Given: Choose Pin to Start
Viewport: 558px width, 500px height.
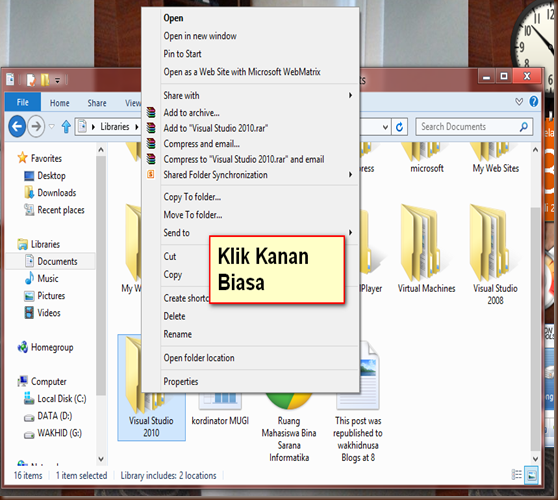Looking at the screenshot, I should click(182, 54).
